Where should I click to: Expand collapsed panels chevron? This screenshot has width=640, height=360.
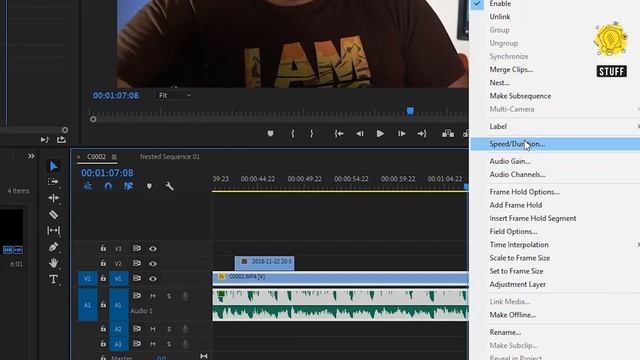[31, 156]
